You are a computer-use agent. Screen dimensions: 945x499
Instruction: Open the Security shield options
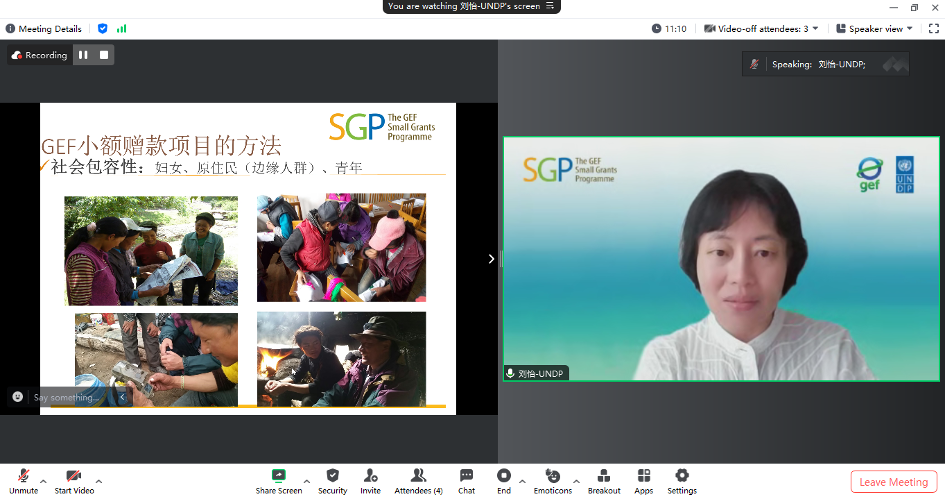pyautogui.click(x=332, y=480)
